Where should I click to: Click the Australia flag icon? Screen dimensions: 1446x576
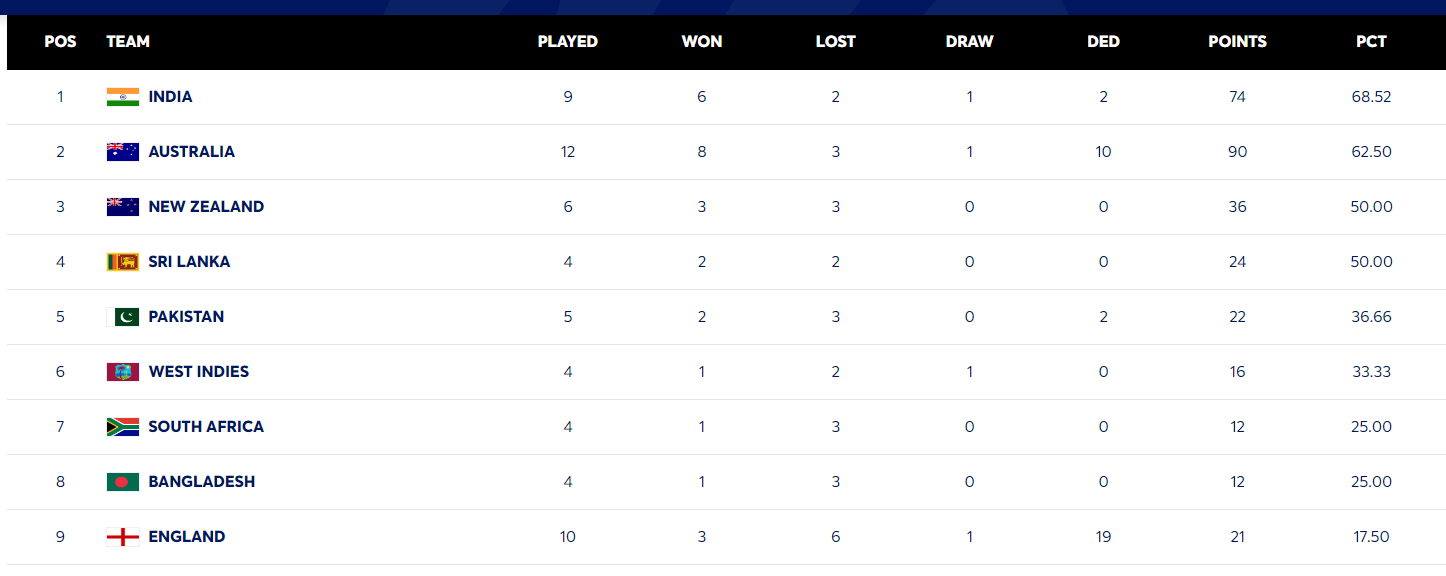[123, 152]
